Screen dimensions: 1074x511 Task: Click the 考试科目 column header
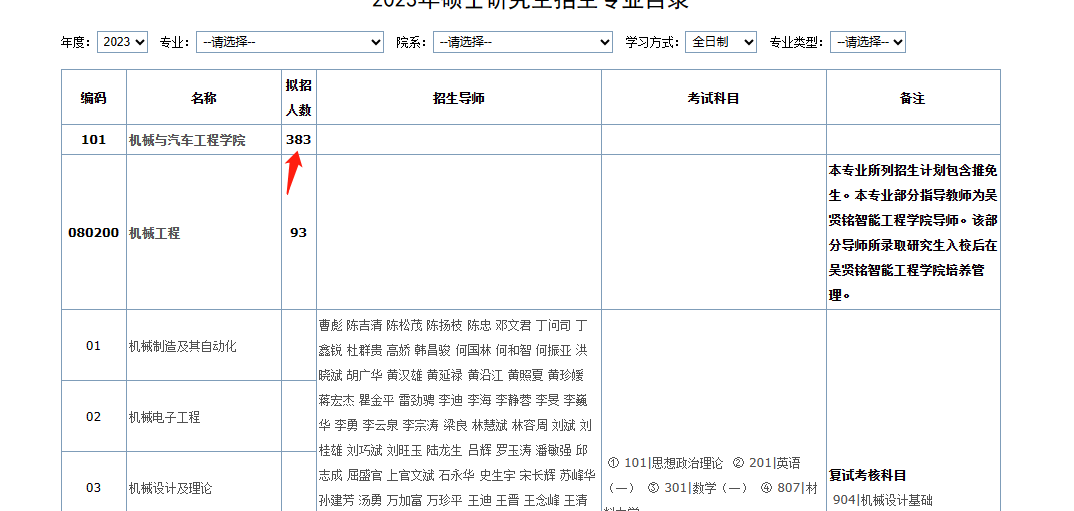pyautogui.click(x=713, y=98)
